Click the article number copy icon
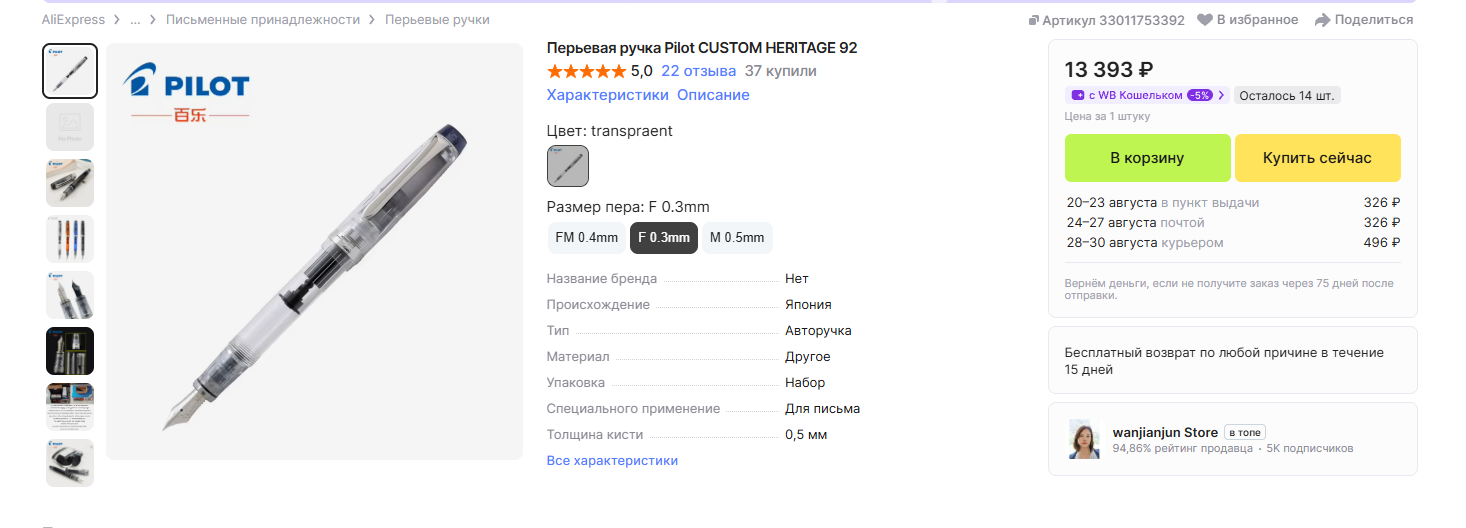Image resolution: width=1466 pixels, height=528 pixels. [1034, 20]
